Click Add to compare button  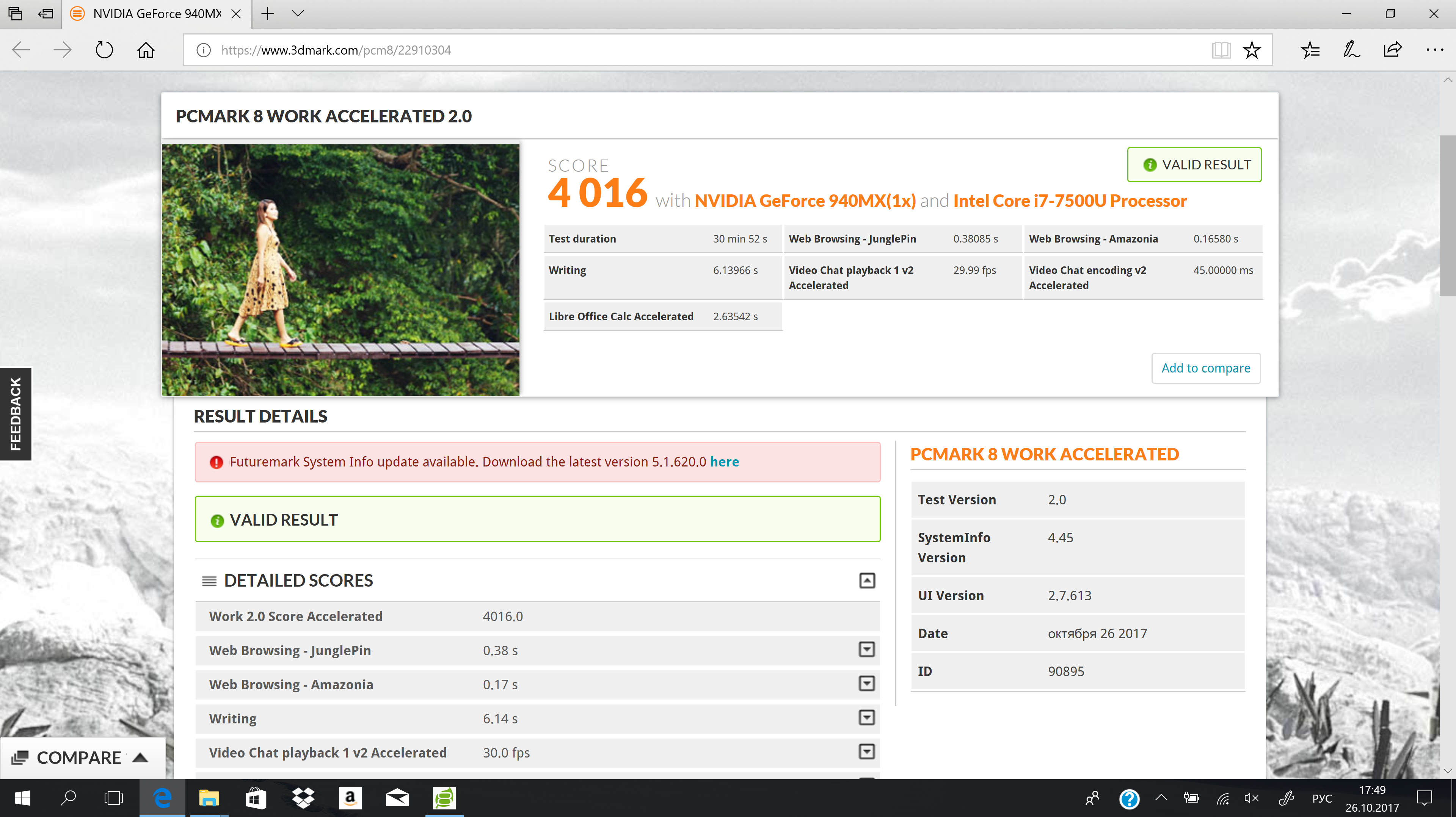point(1206,368)
